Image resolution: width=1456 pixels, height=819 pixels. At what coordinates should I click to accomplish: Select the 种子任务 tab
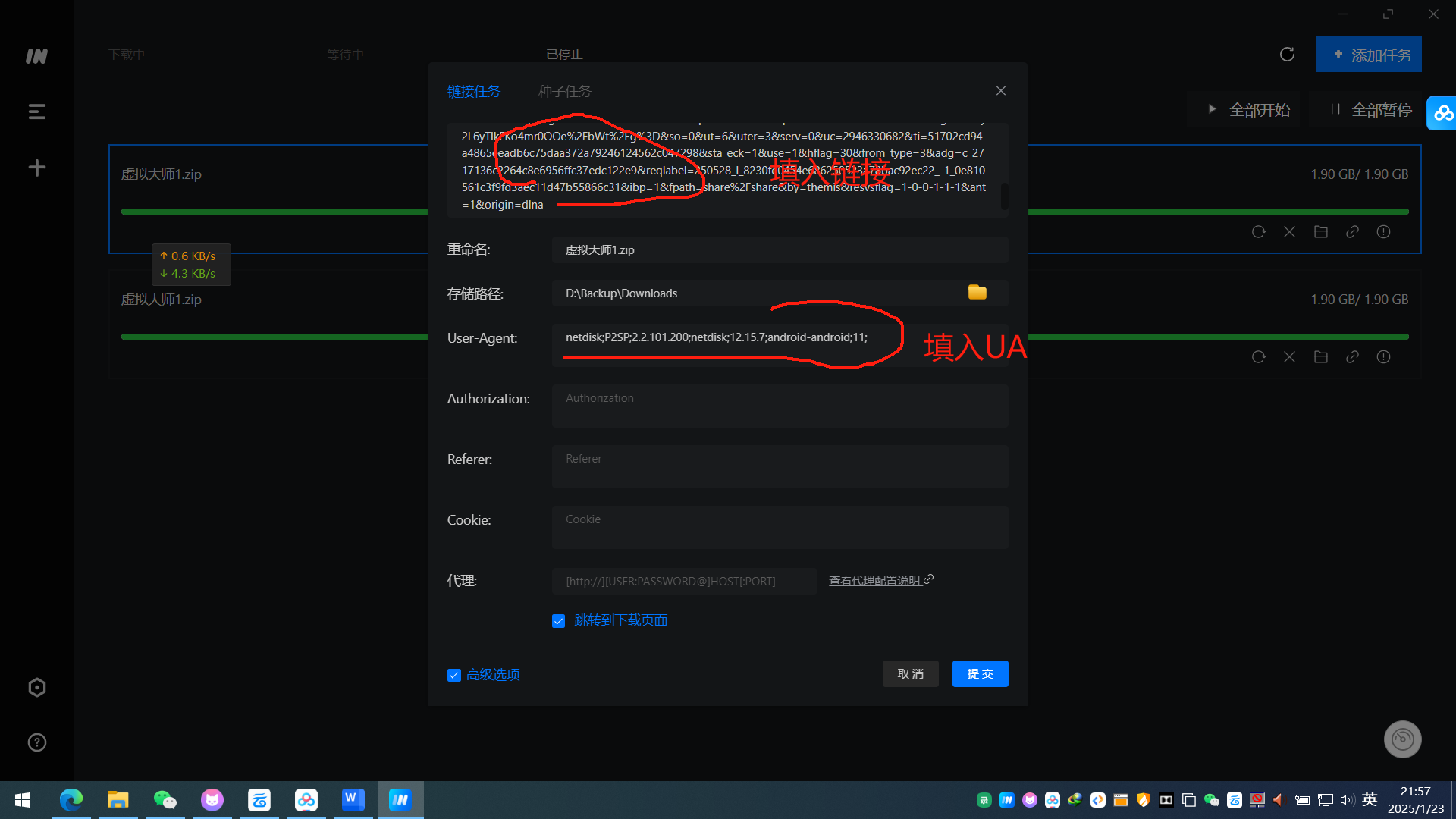point(564,91)
